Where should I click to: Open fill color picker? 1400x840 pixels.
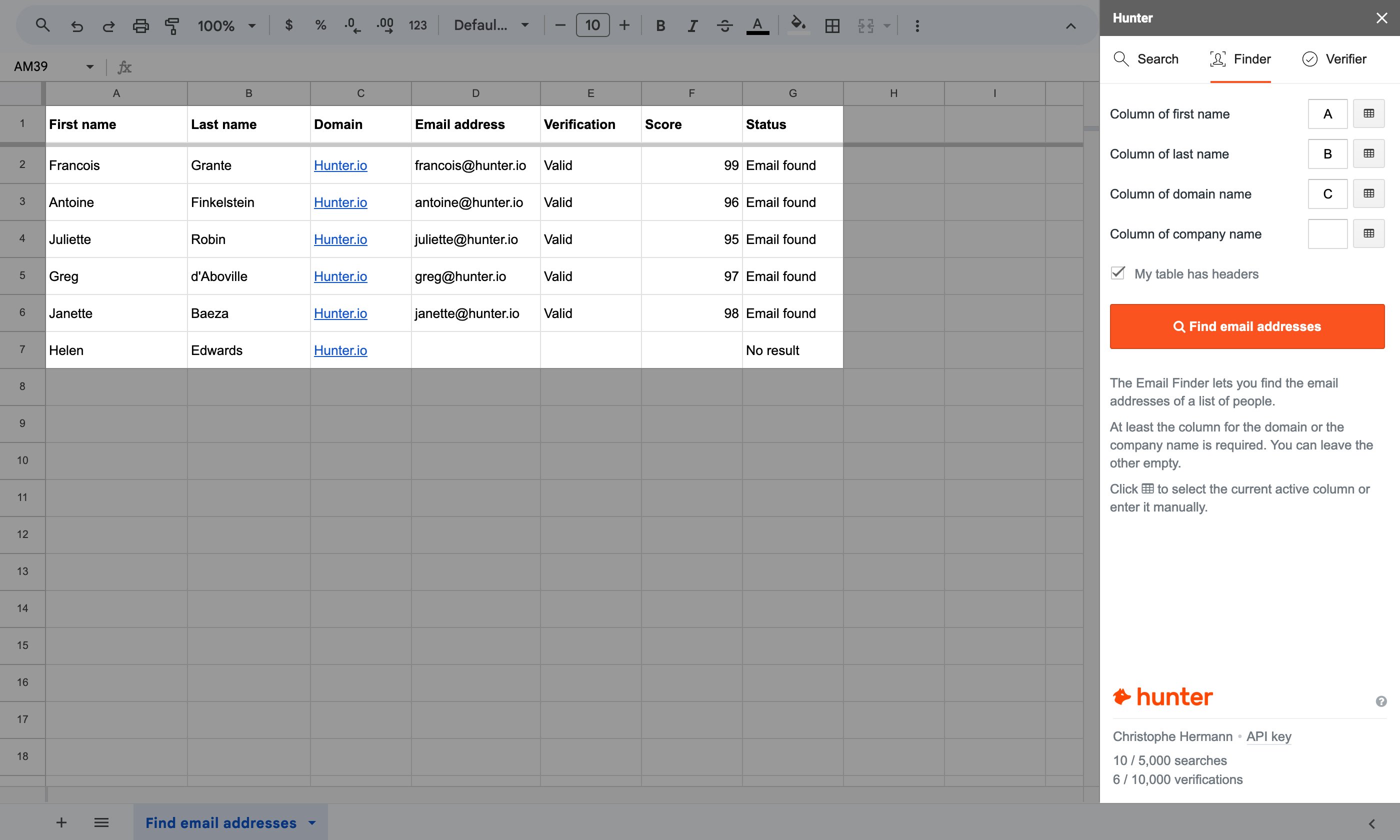[798, 25]
